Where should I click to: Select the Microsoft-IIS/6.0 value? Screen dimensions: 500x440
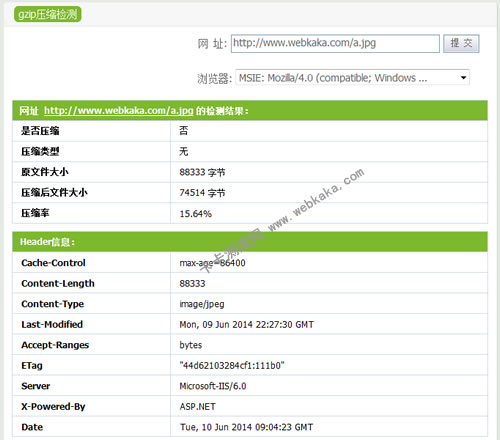tap(213, 386)
